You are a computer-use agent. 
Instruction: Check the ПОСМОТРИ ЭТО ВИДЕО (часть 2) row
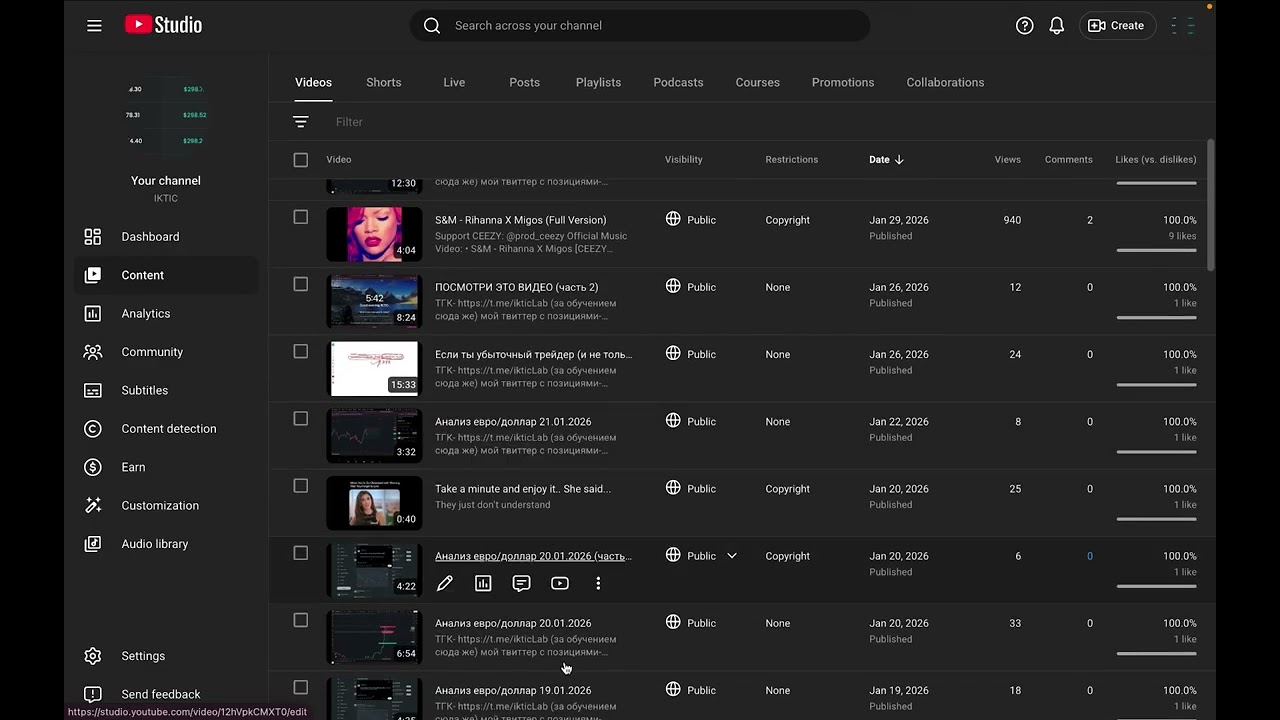[301, 284]
